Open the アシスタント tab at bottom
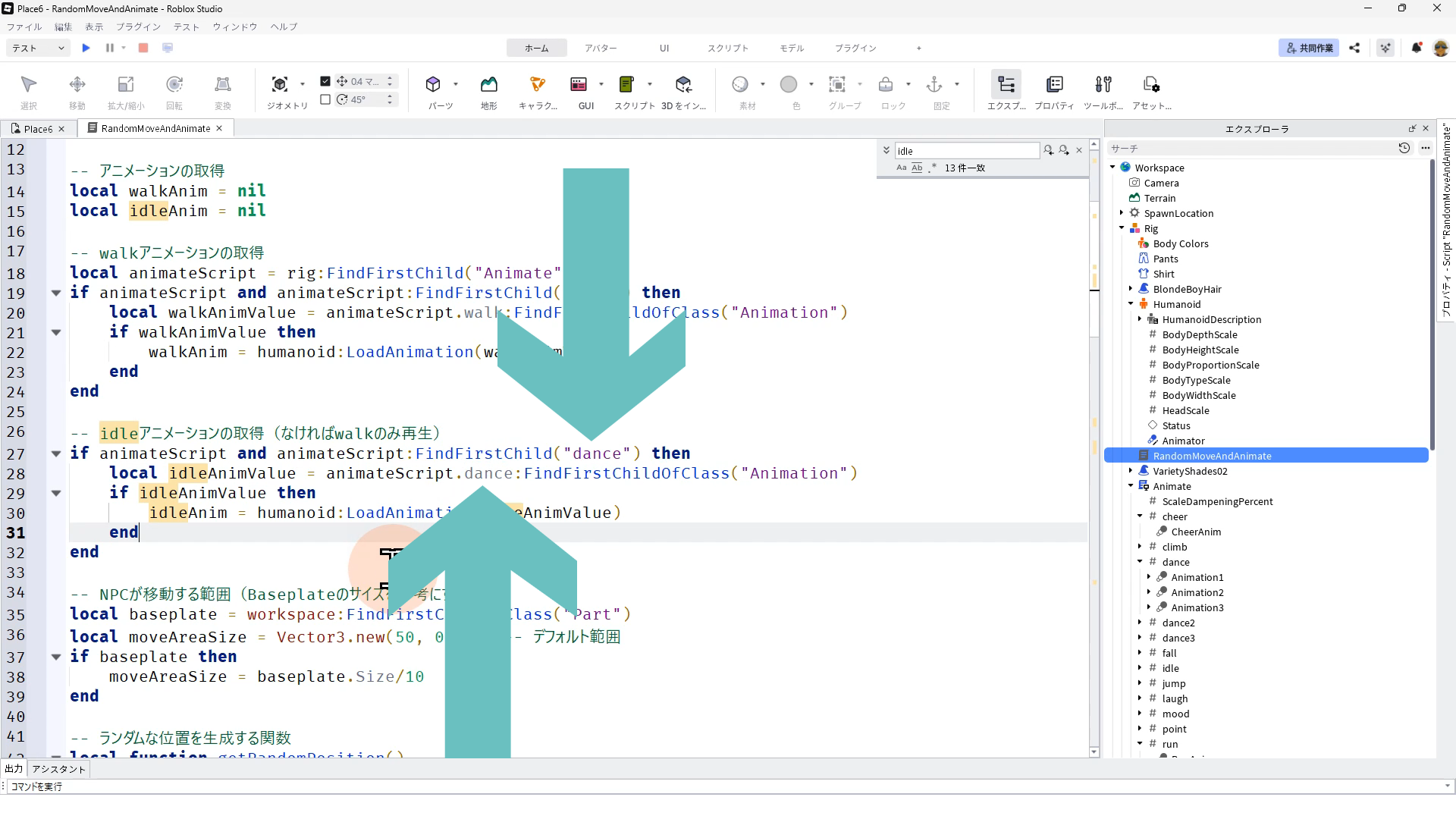The image size is (1456, 819). (x=59, y=769)
